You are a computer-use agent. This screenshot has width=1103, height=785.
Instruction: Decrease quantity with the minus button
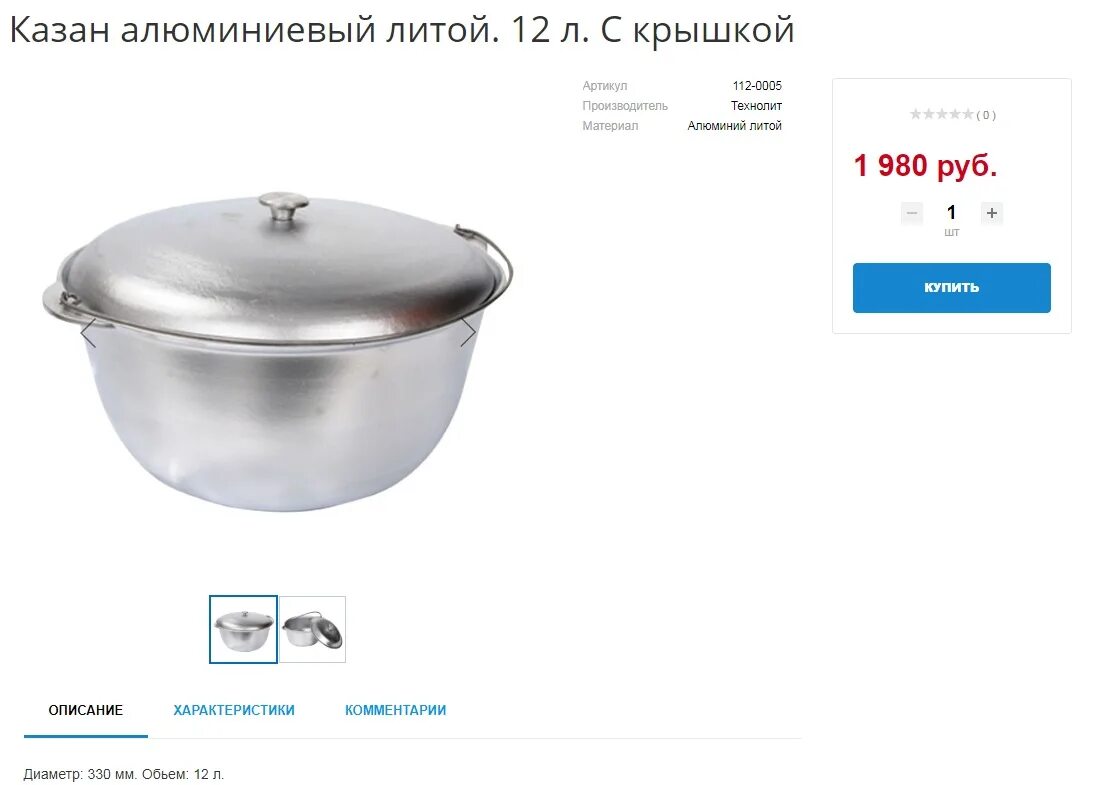coord(912,212)
